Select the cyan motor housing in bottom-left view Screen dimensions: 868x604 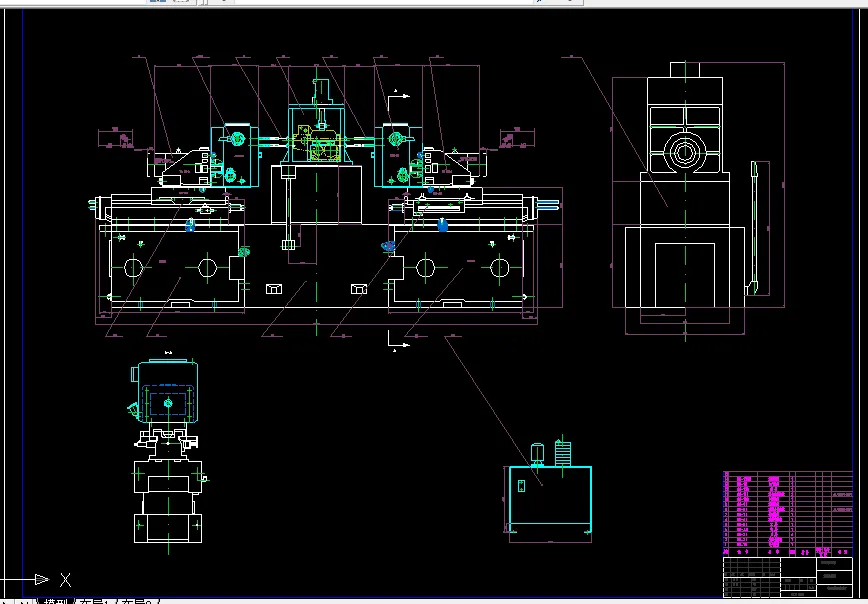(x=168, y=391)
